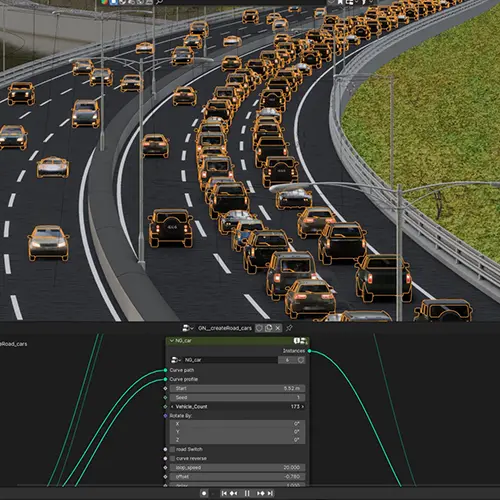This screenshot has height=500, width=500.
Task: Toggle auto keying record button
Action: click(204, 493)
